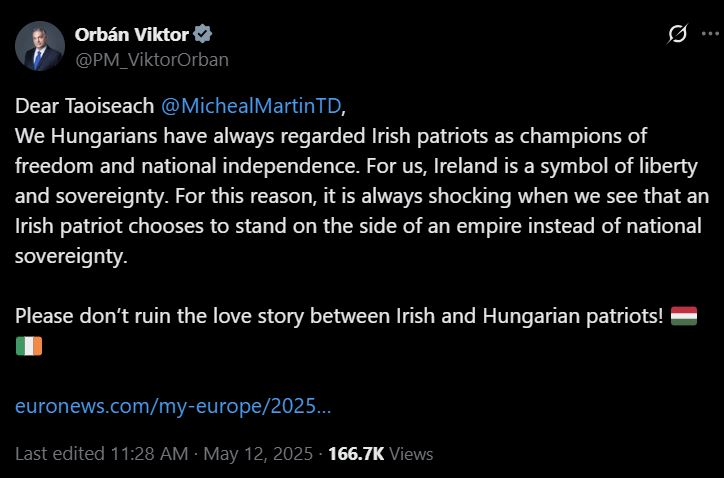The width and height of the screenshot is (724, 478).
Task: Click the Hungarian flag emoji
Action: [x=684, y=316]
